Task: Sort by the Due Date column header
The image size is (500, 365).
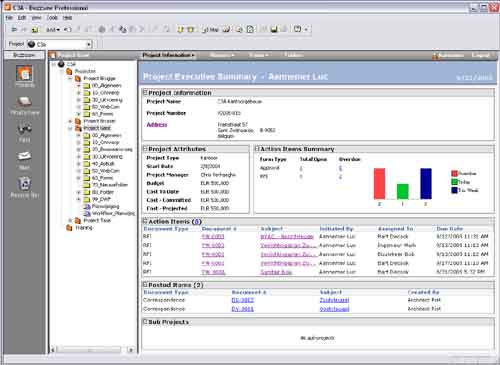Action: 449,229
